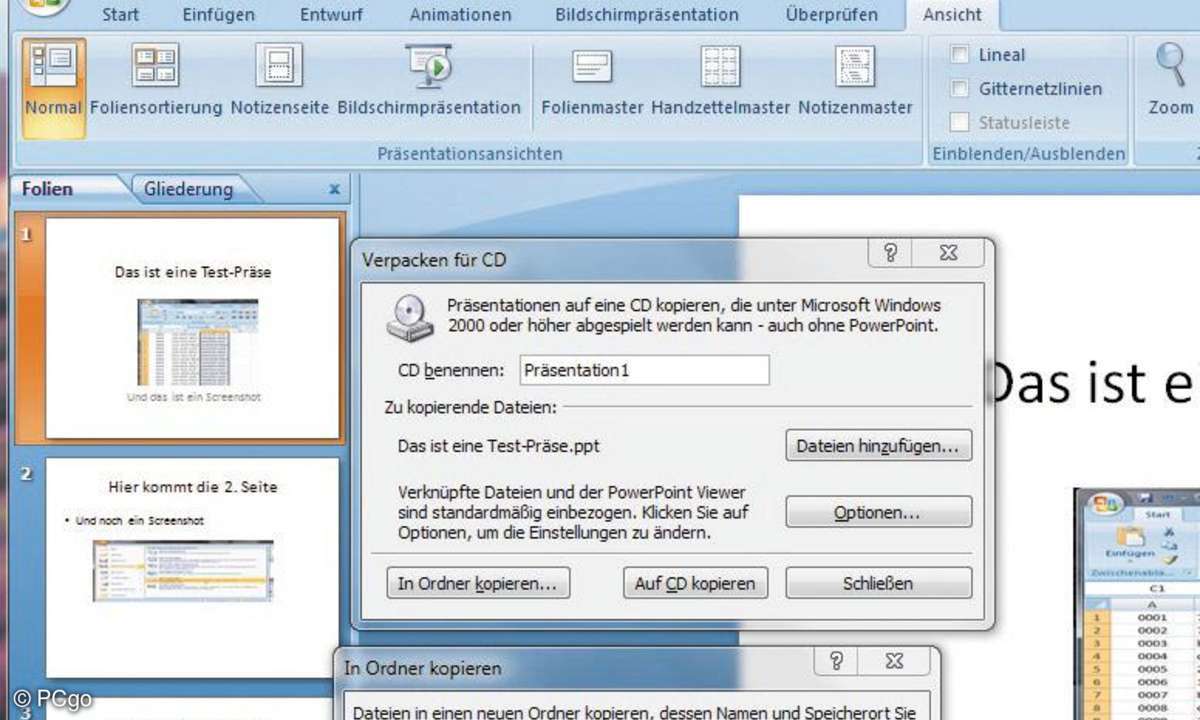Click Schließen to dismiss the dialog
This screenshot has width=1200, height=720.
[879, 583]
